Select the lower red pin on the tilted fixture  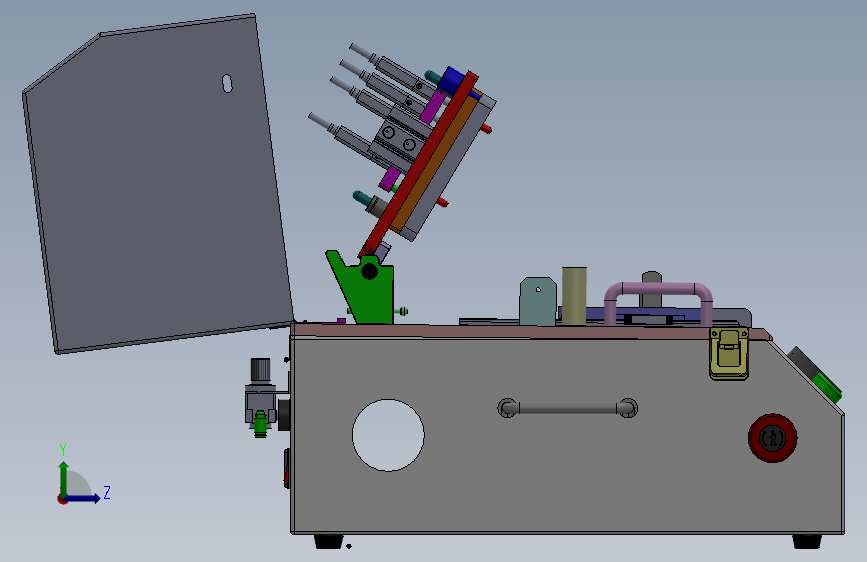point(442,202)
